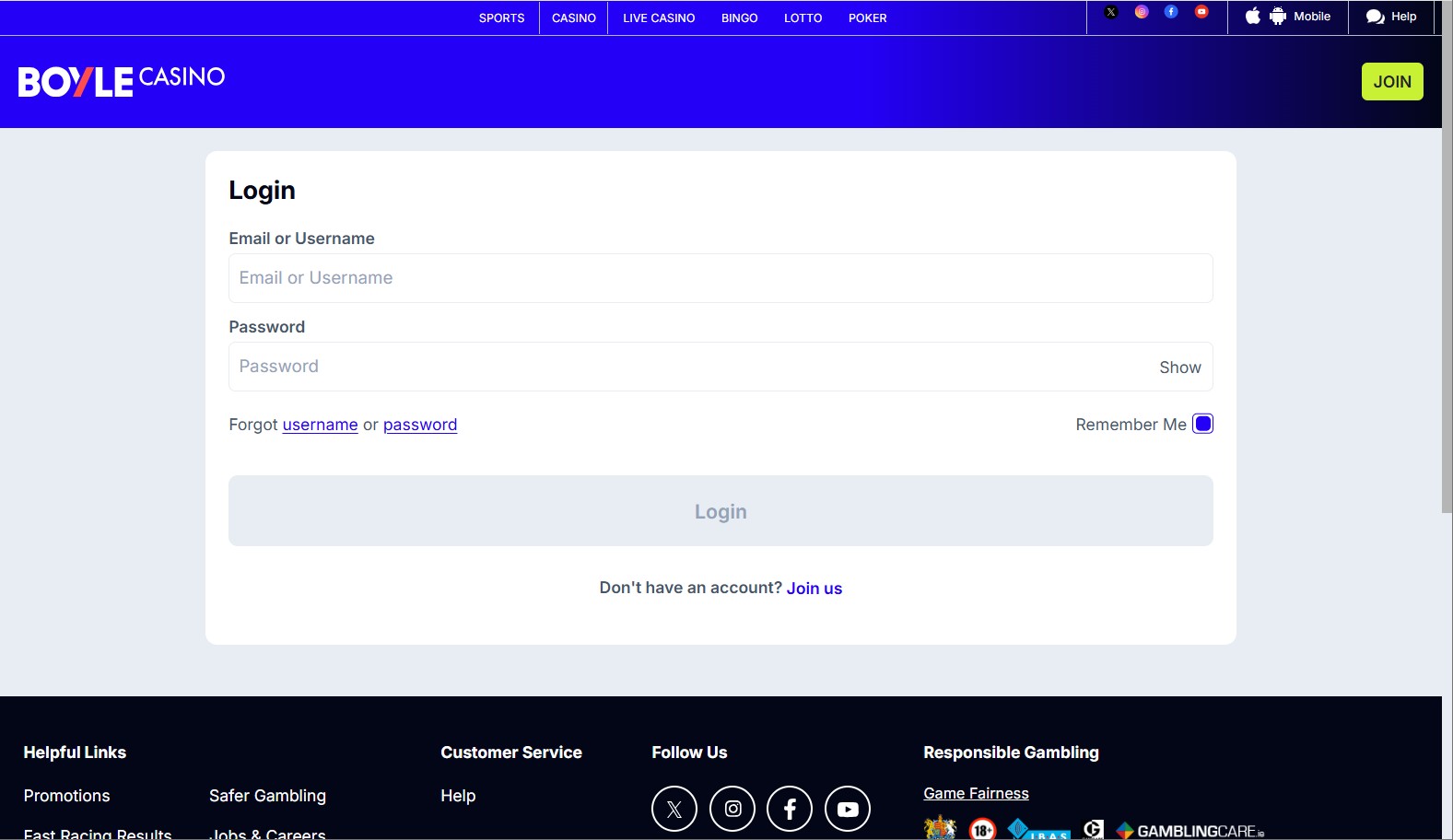Open the X (Twitter) icon in top bar
Viewport: 1453px width, 840px height.
[1111, 12]
